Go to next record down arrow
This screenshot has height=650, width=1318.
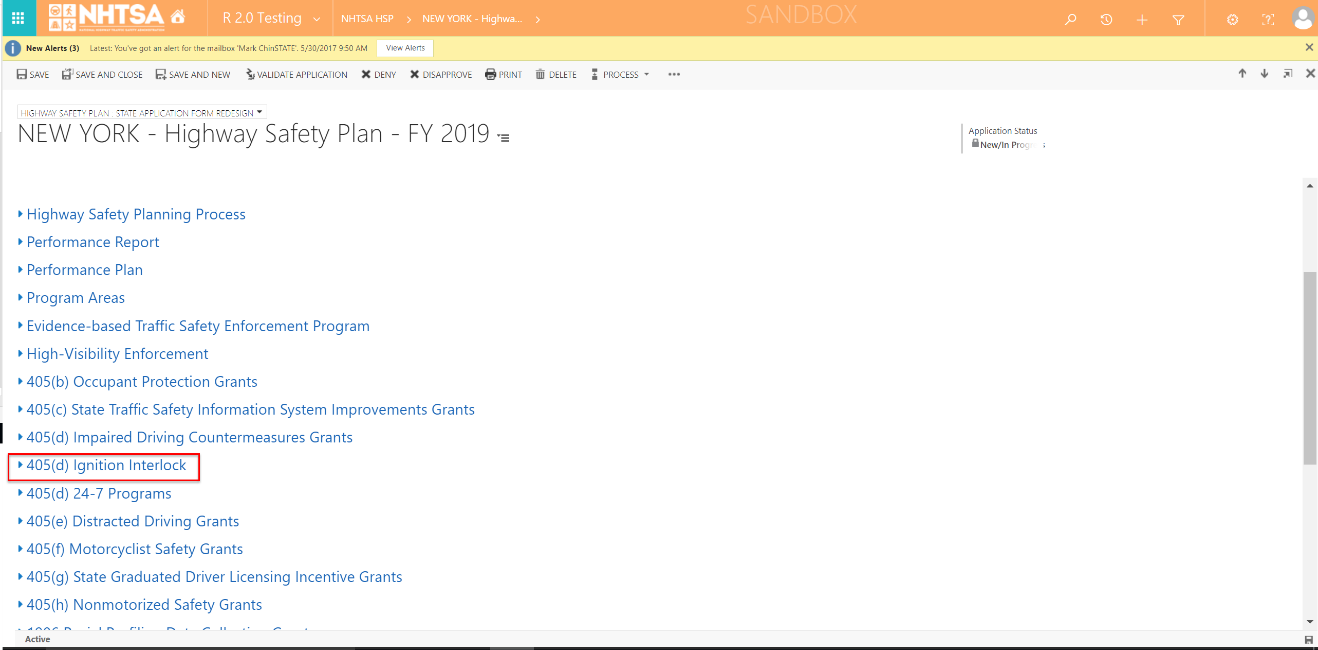(x=1264, y=73)
